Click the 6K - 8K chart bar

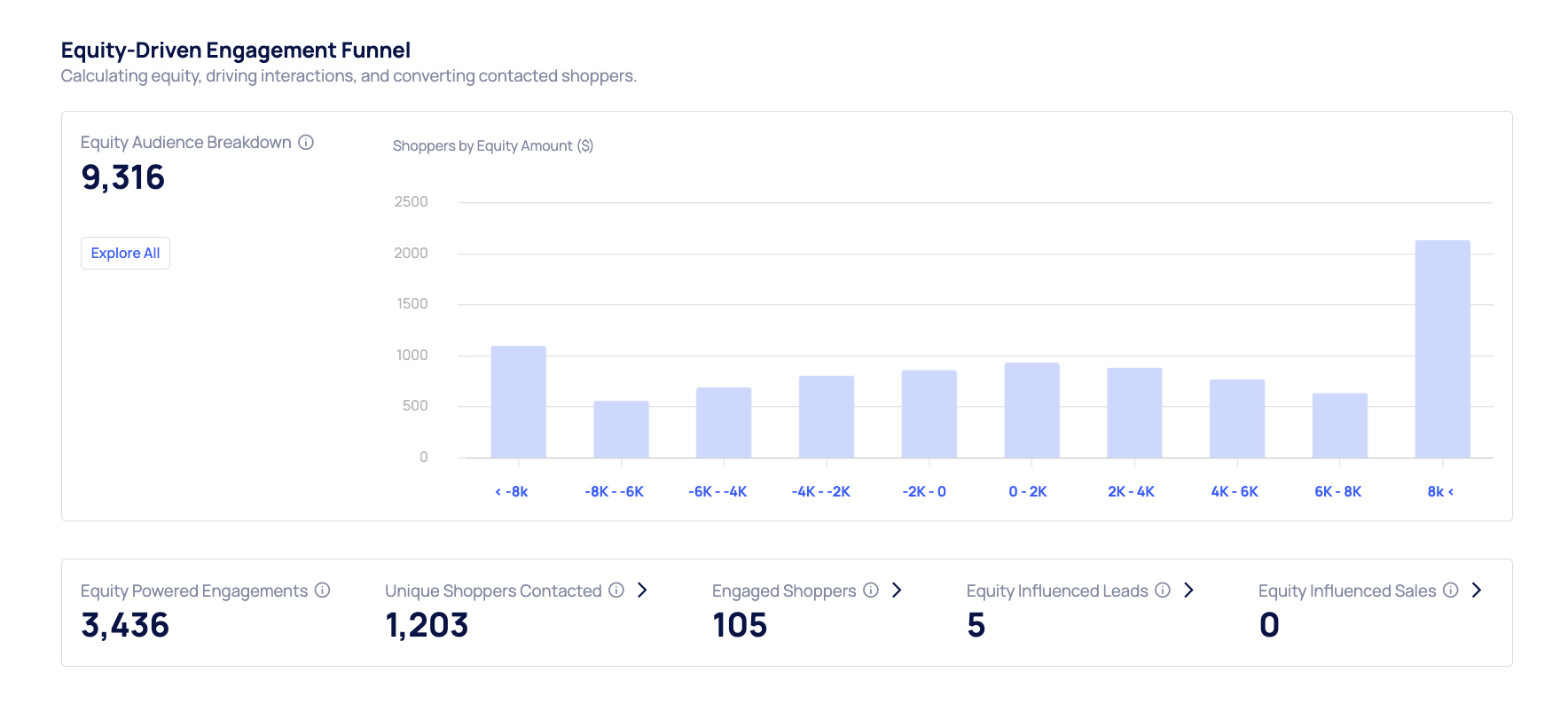[1339, 426]
